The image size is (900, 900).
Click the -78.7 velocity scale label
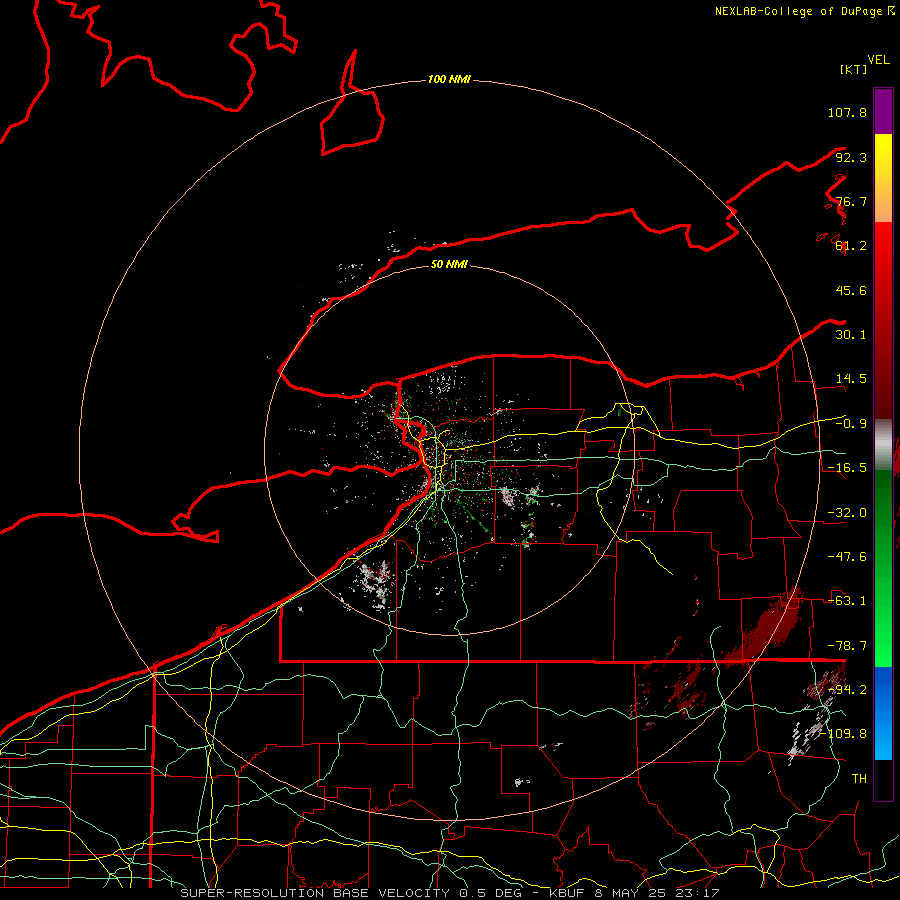[847, 646]
